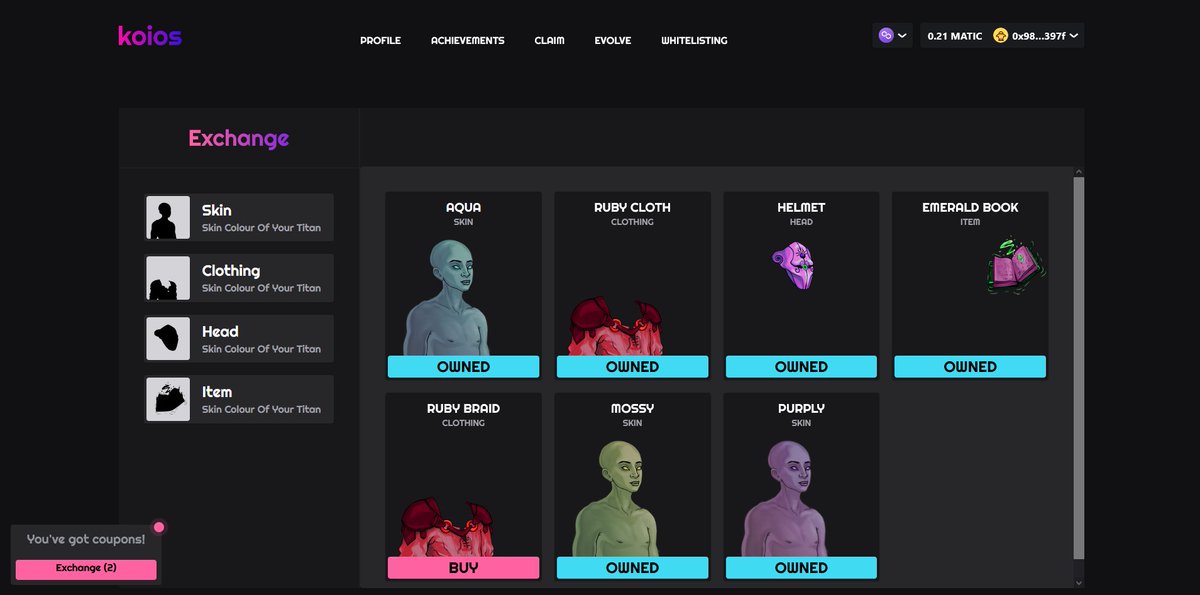Image resolution: width=1200 pixels, height=595 pixels.
Task: Buy the Ruby Braid clothing
Action: [x=463, y=568]
